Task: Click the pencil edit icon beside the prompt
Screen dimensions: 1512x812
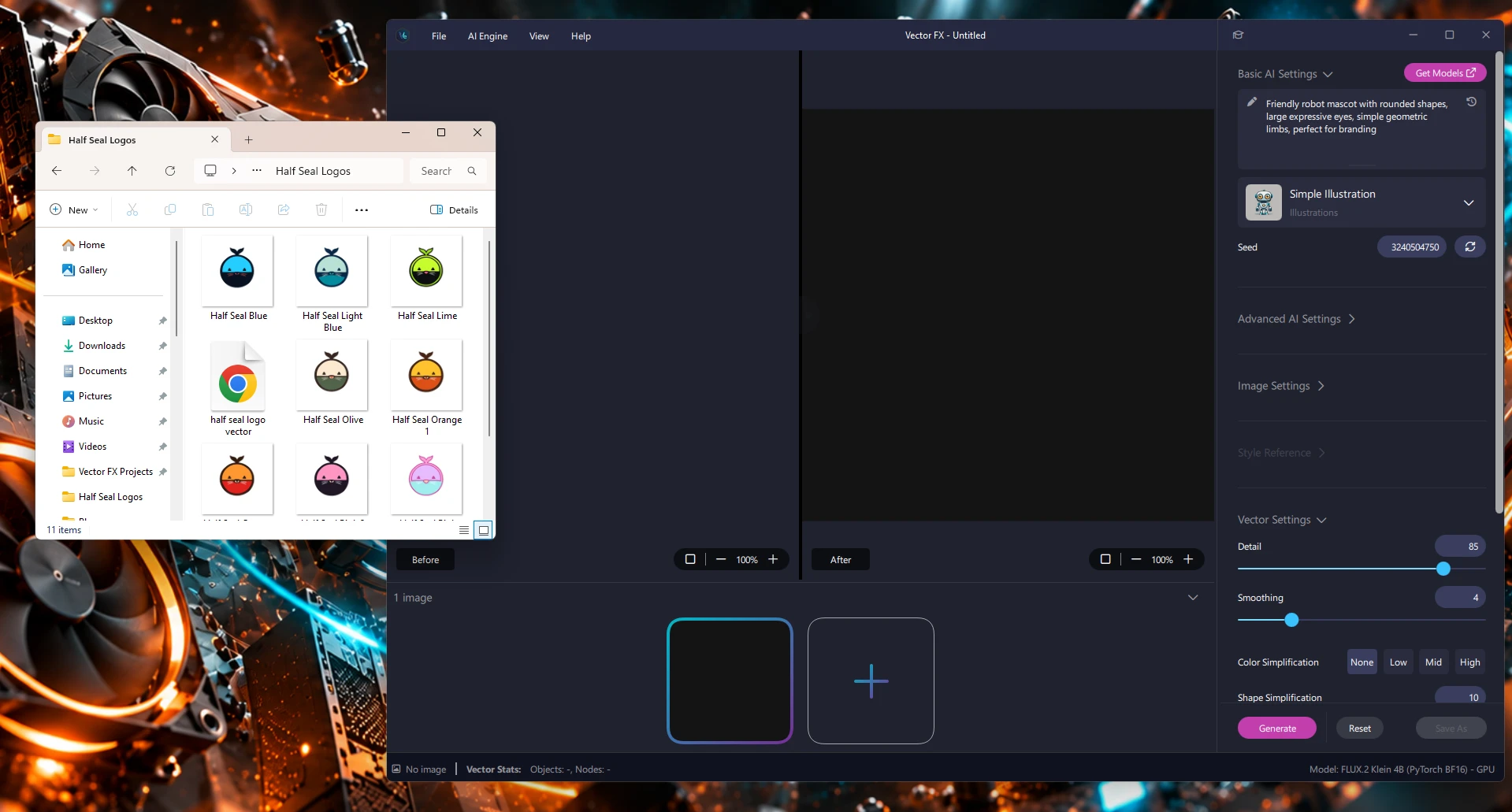Action: (x=1251, y=102)
